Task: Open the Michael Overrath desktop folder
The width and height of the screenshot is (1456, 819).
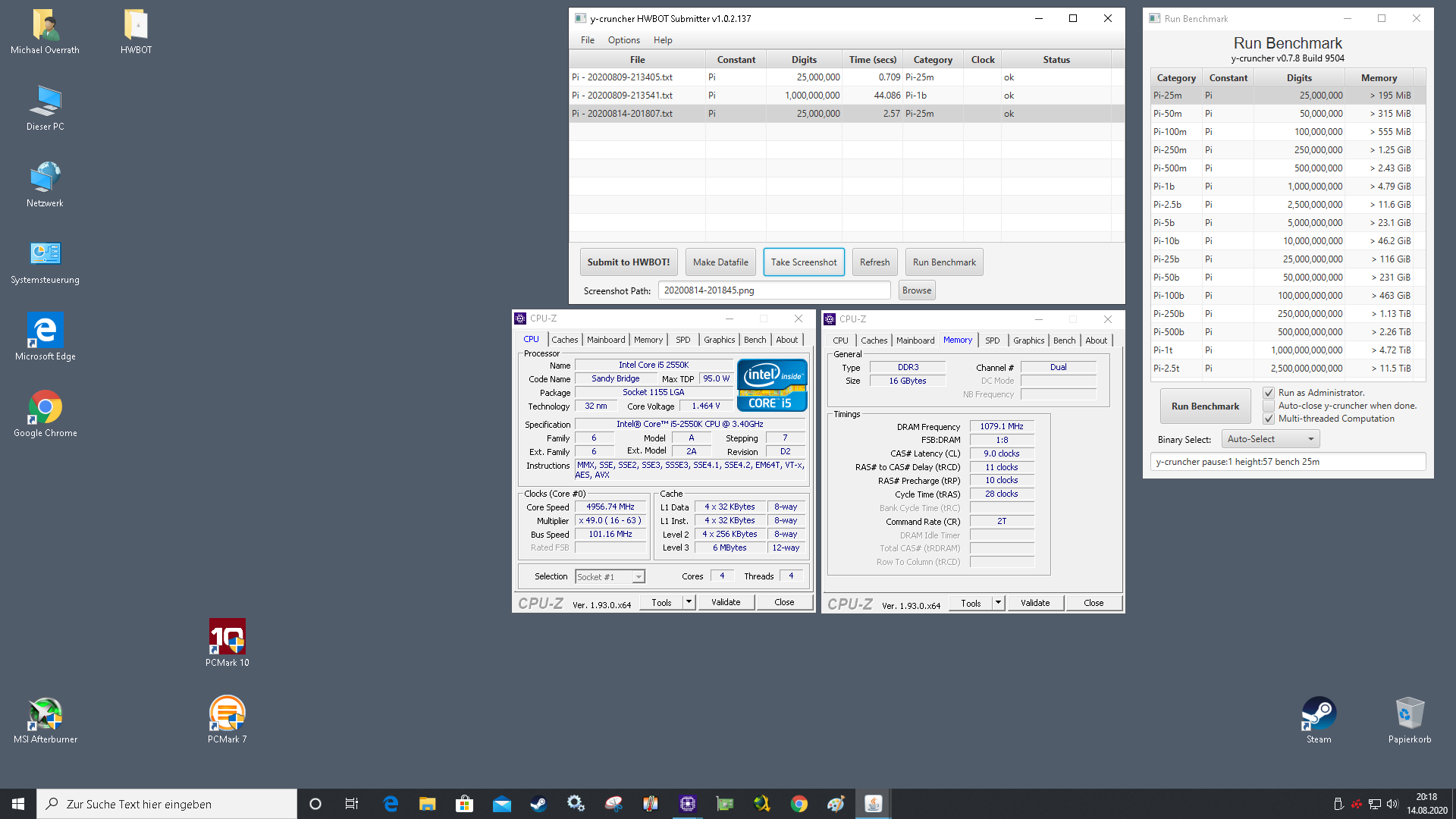Action: (x=45, y=32)
